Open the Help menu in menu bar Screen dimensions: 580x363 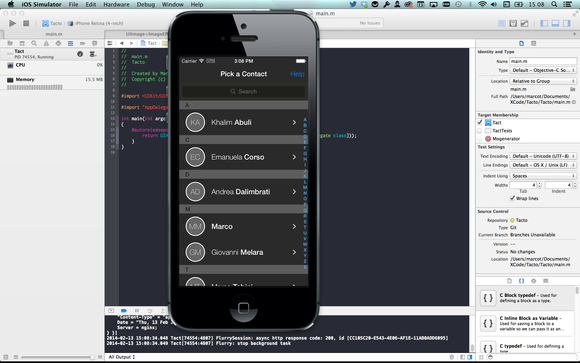(197, 4)
